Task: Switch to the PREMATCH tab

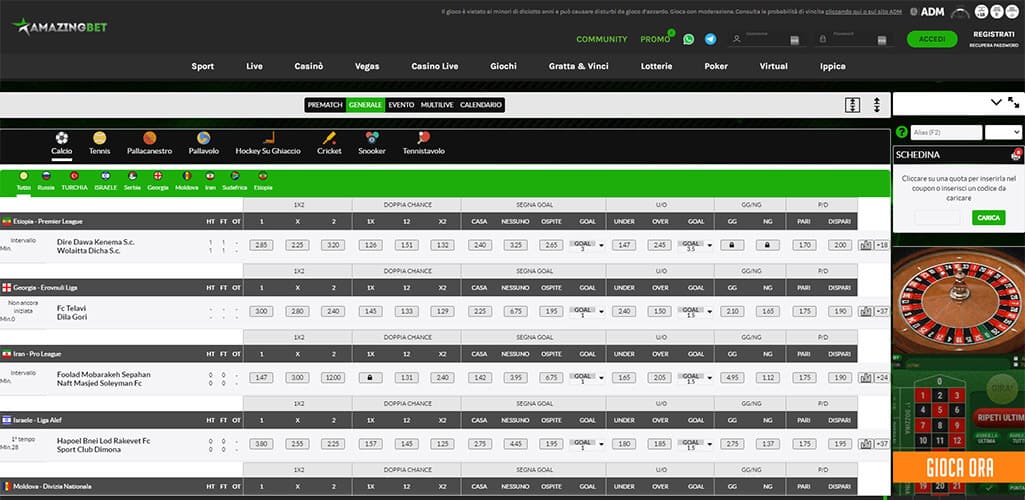Action: coord(325,105)
